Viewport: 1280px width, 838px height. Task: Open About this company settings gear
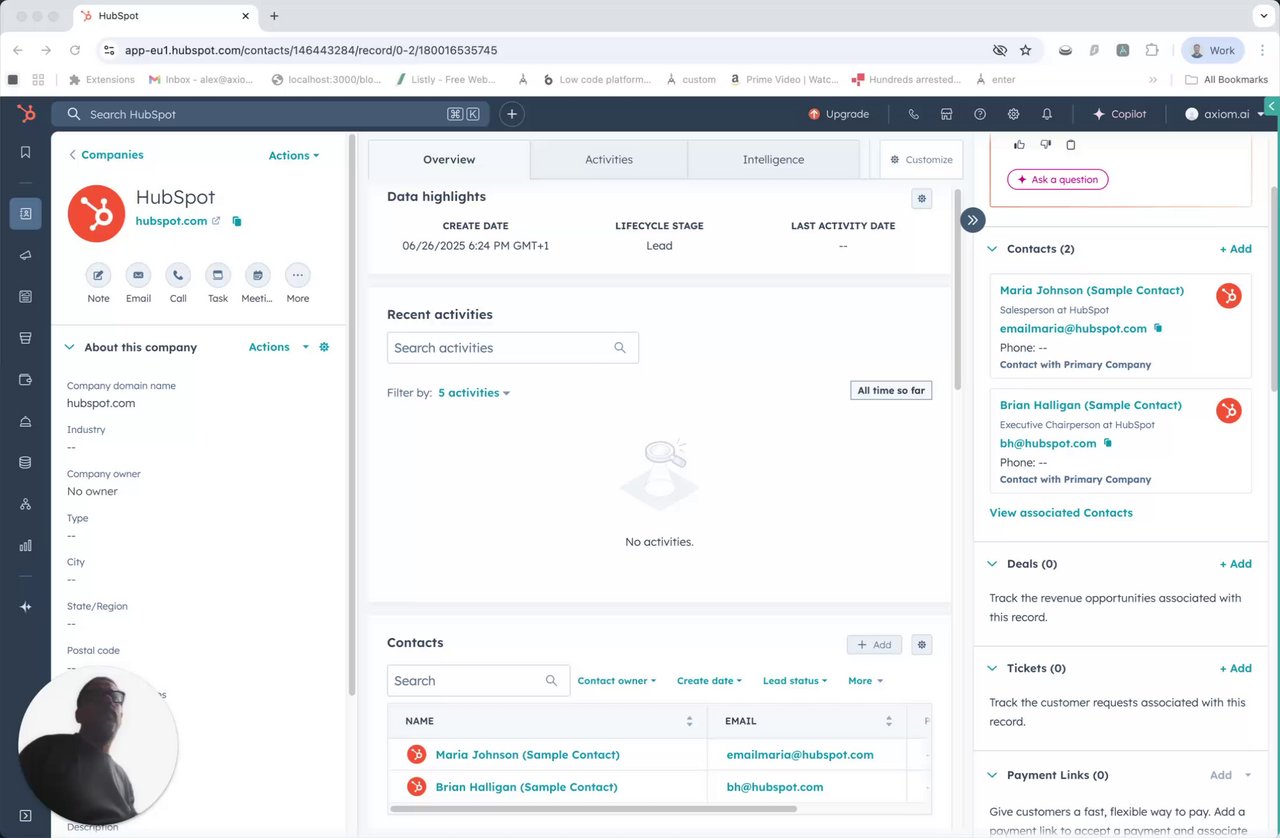click(x=324, y=347)
